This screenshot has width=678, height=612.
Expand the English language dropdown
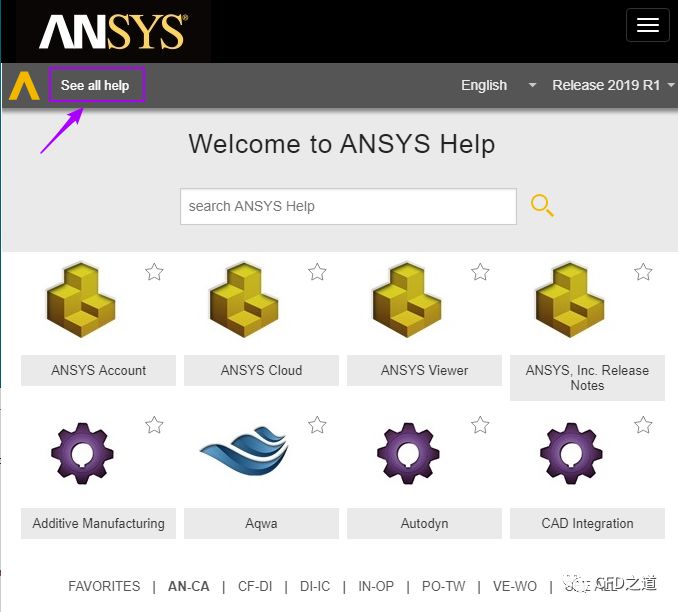tap(499, 85)
